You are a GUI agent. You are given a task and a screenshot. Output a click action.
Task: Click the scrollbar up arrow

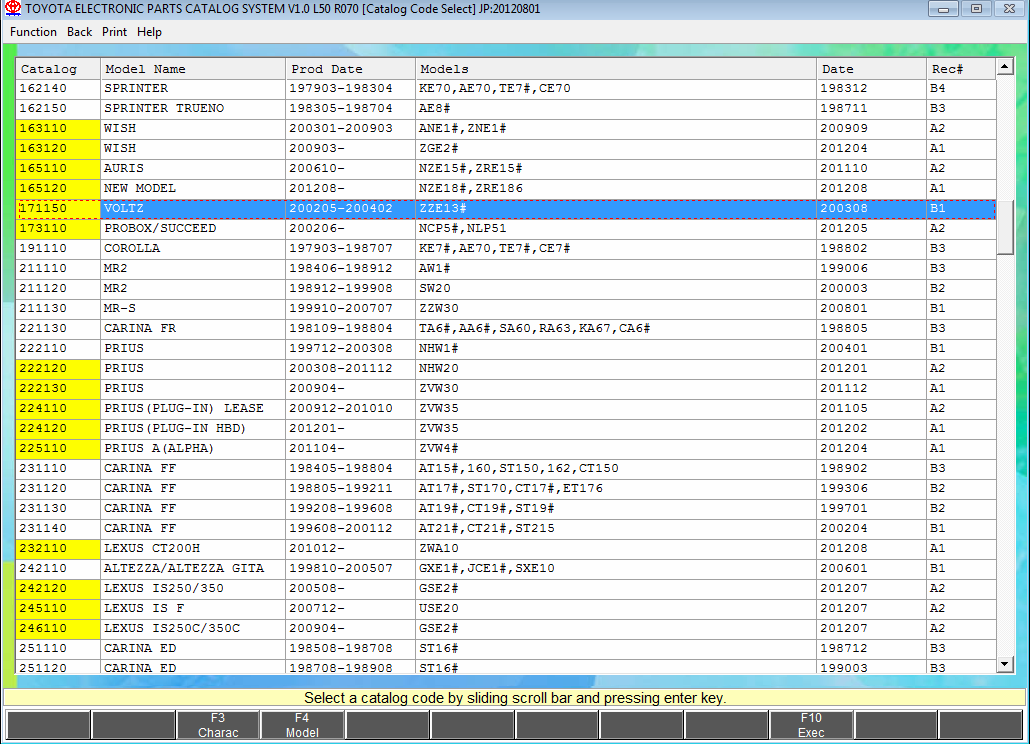1004,66
